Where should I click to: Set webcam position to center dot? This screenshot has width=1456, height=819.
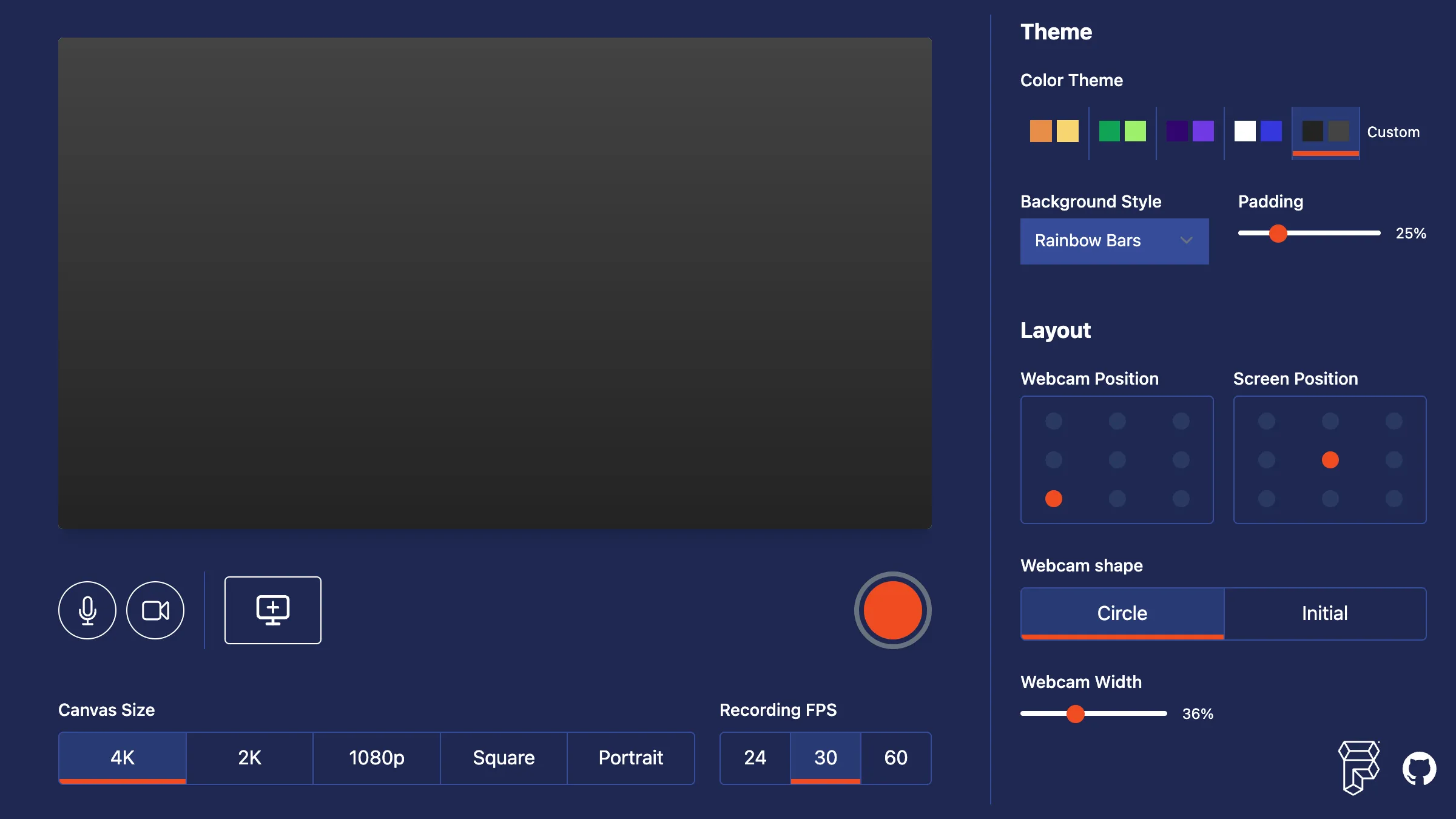click(x=1117, y=460)
